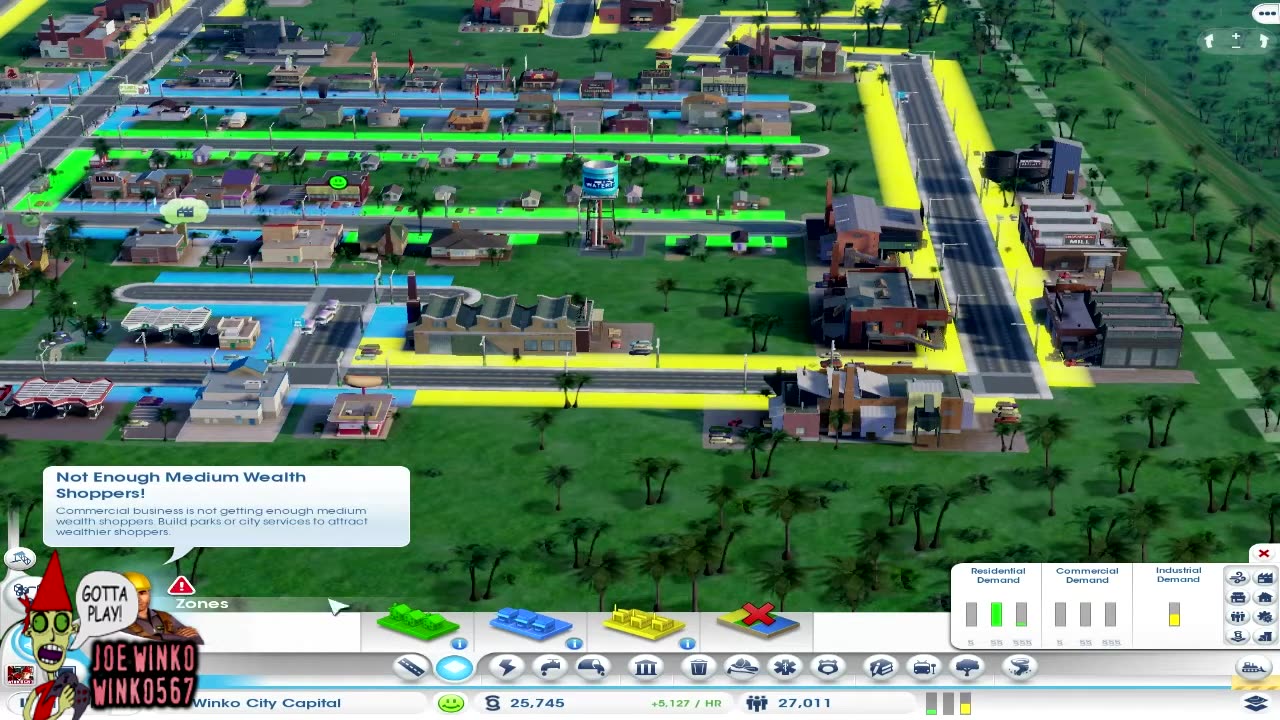Click the Commercial Demand heading
The height and width of the screenshot is (720, 1280).
point(1087,575)
